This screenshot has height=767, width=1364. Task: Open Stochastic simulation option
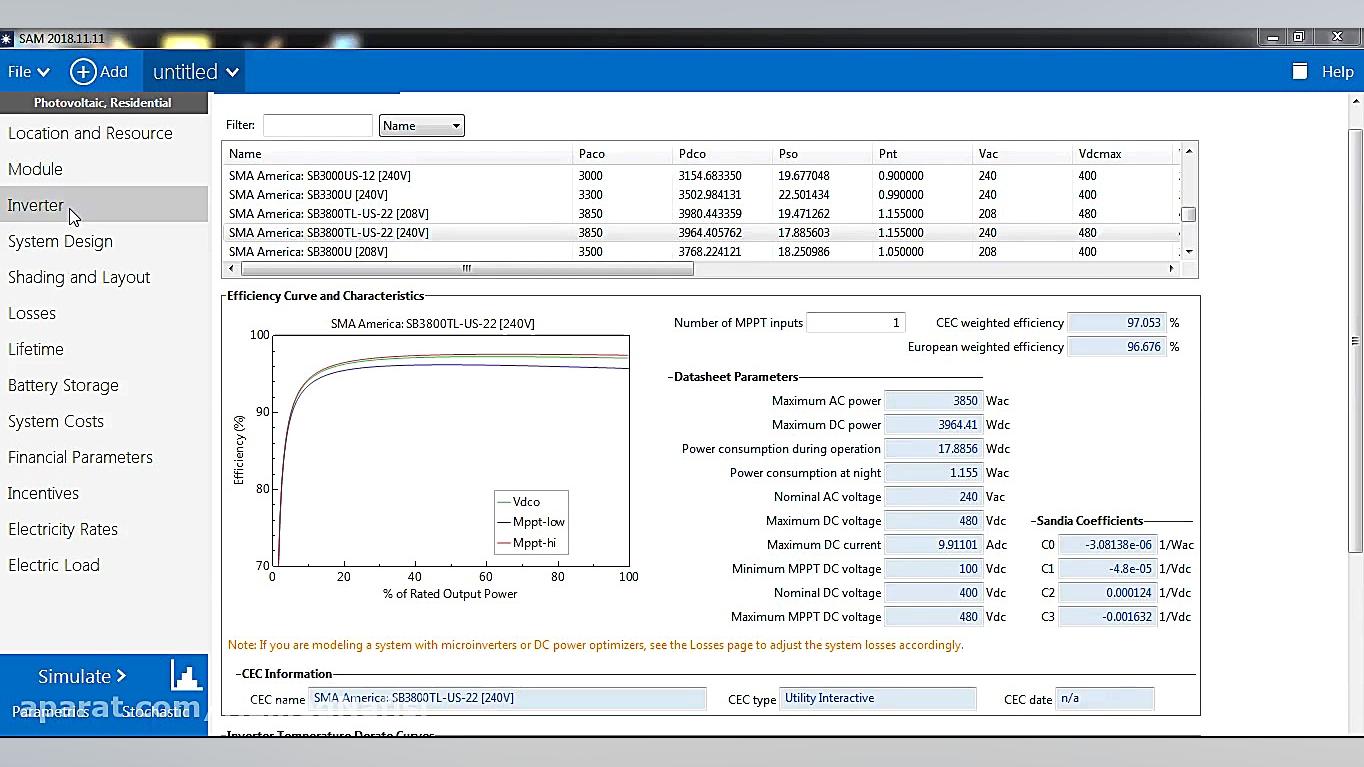(x=155, y=712)
